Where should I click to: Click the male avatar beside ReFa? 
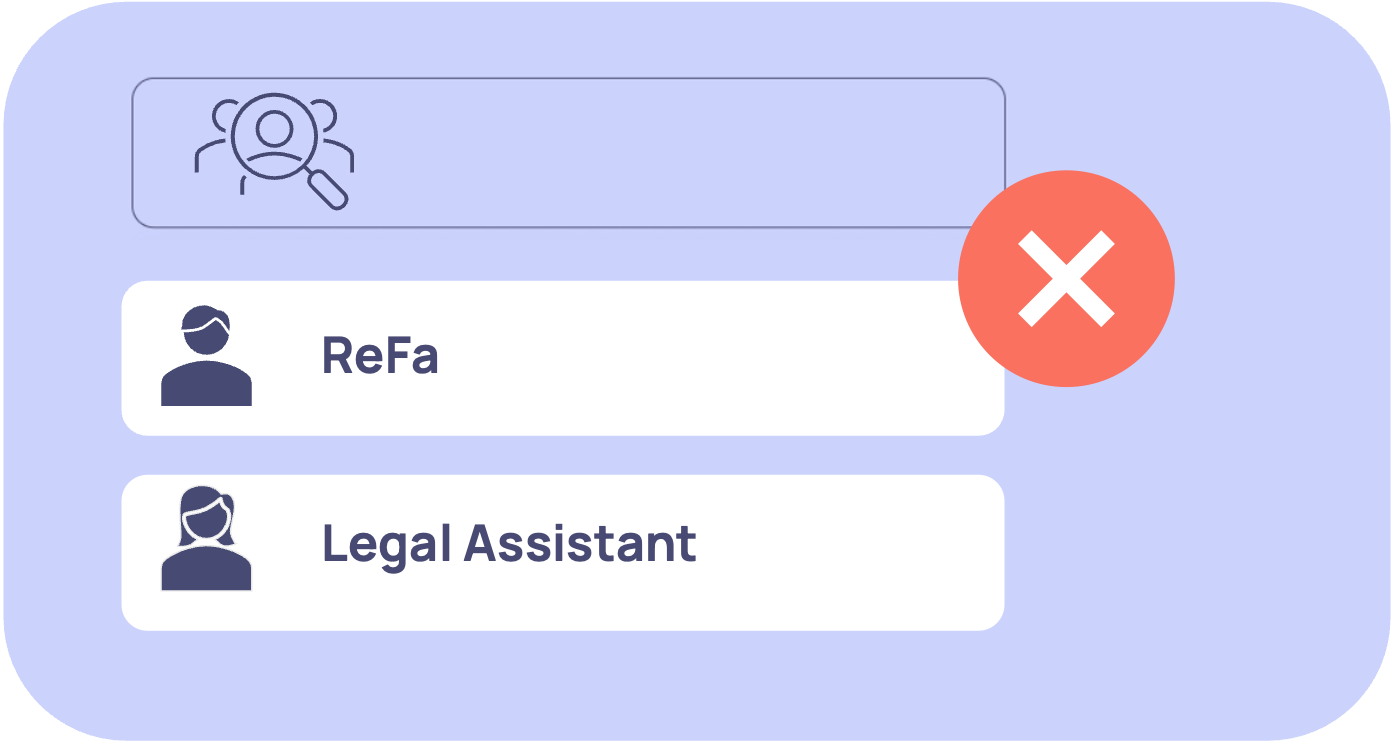pyautogui.click(x=206, y=357)
